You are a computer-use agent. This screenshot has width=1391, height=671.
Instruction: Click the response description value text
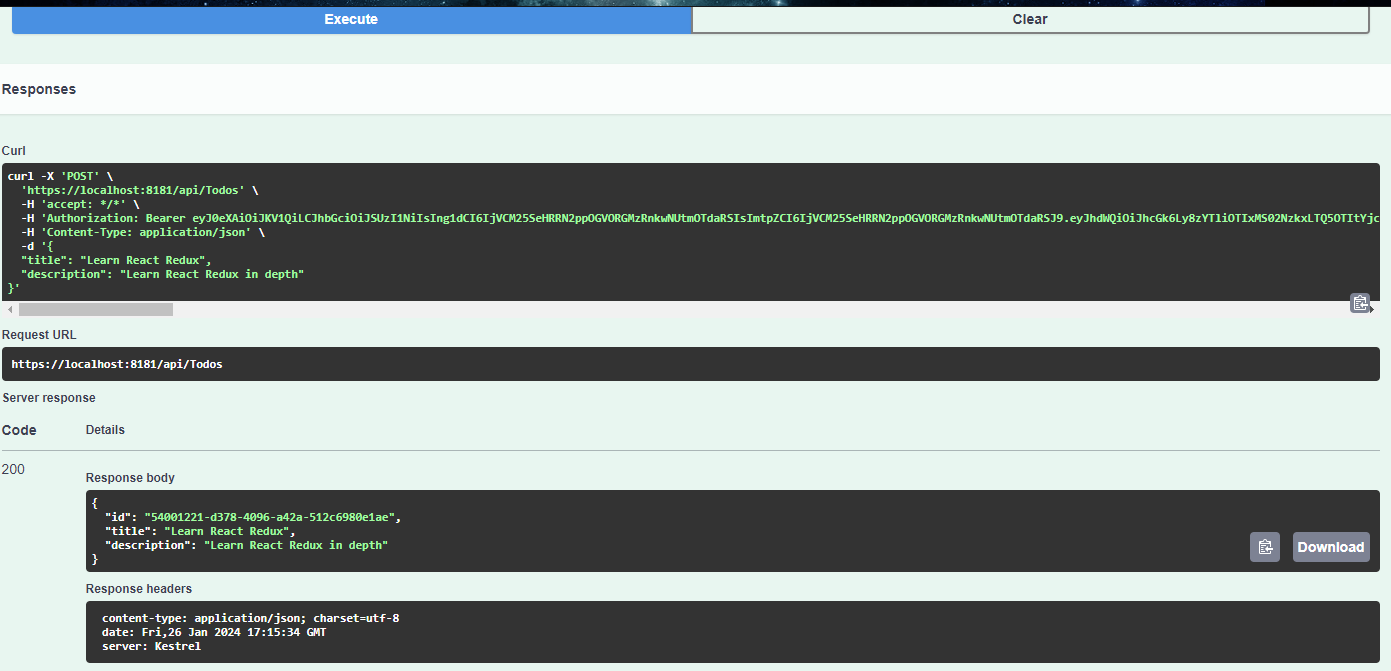pos(295,545)
